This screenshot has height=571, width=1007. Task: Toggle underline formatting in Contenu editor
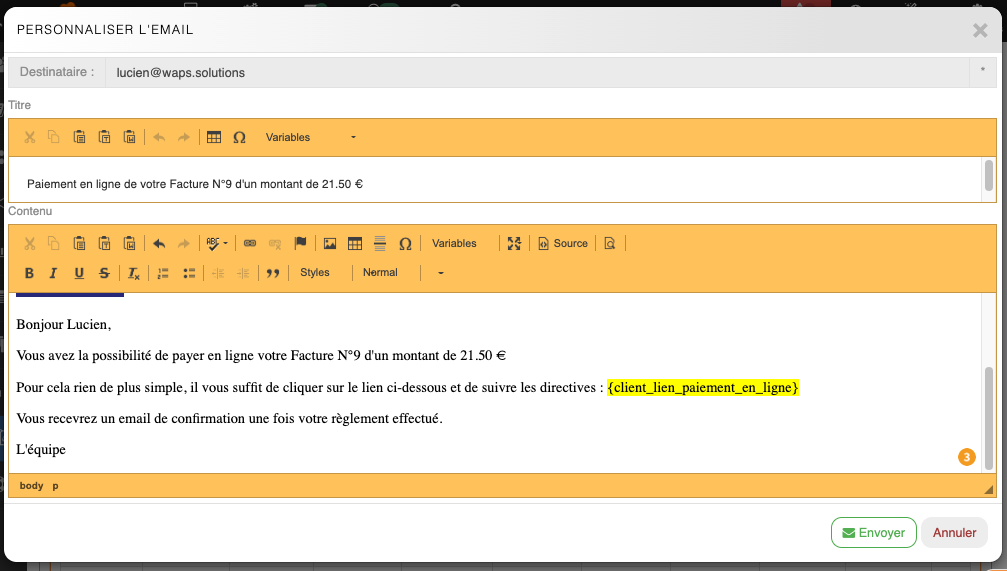pyautogui.click(x=79, y=273)
